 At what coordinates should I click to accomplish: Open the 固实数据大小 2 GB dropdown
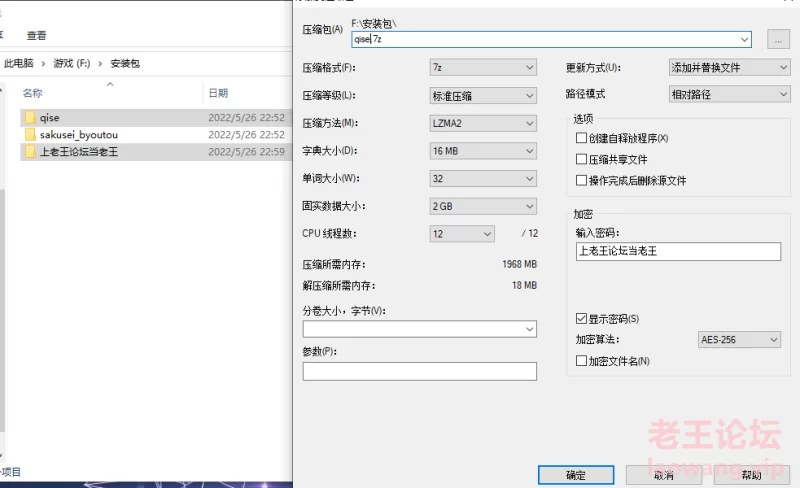tap(483, 206)
